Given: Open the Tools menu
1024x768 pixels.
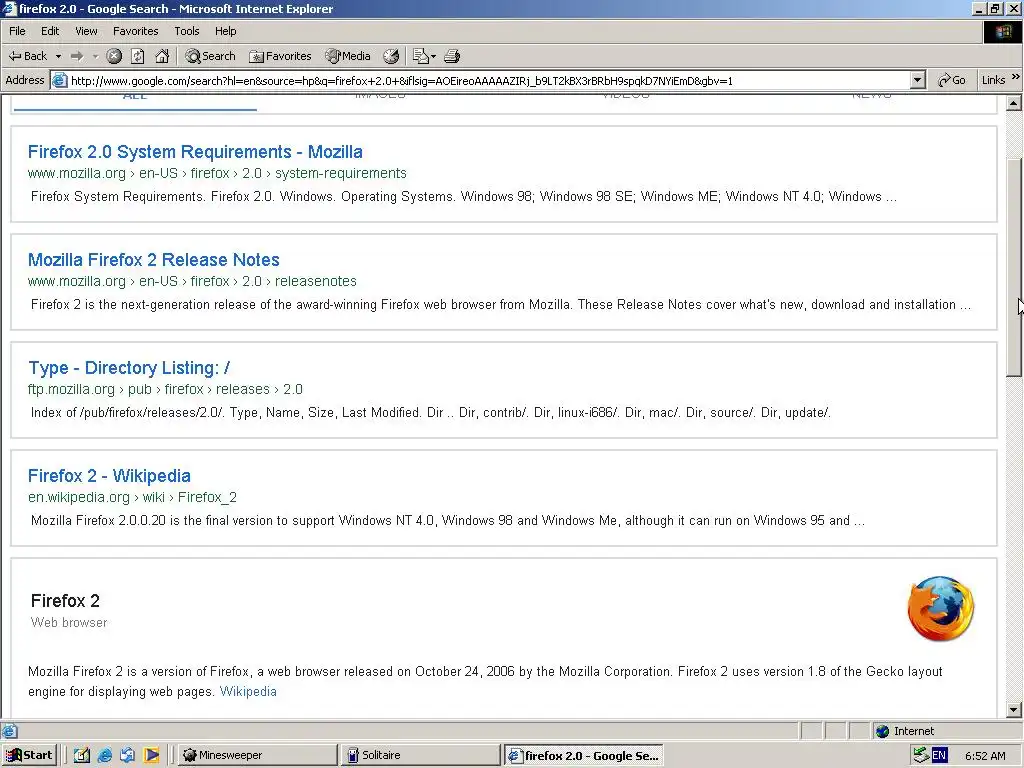Looking at the screenshot, I should 186,31.
